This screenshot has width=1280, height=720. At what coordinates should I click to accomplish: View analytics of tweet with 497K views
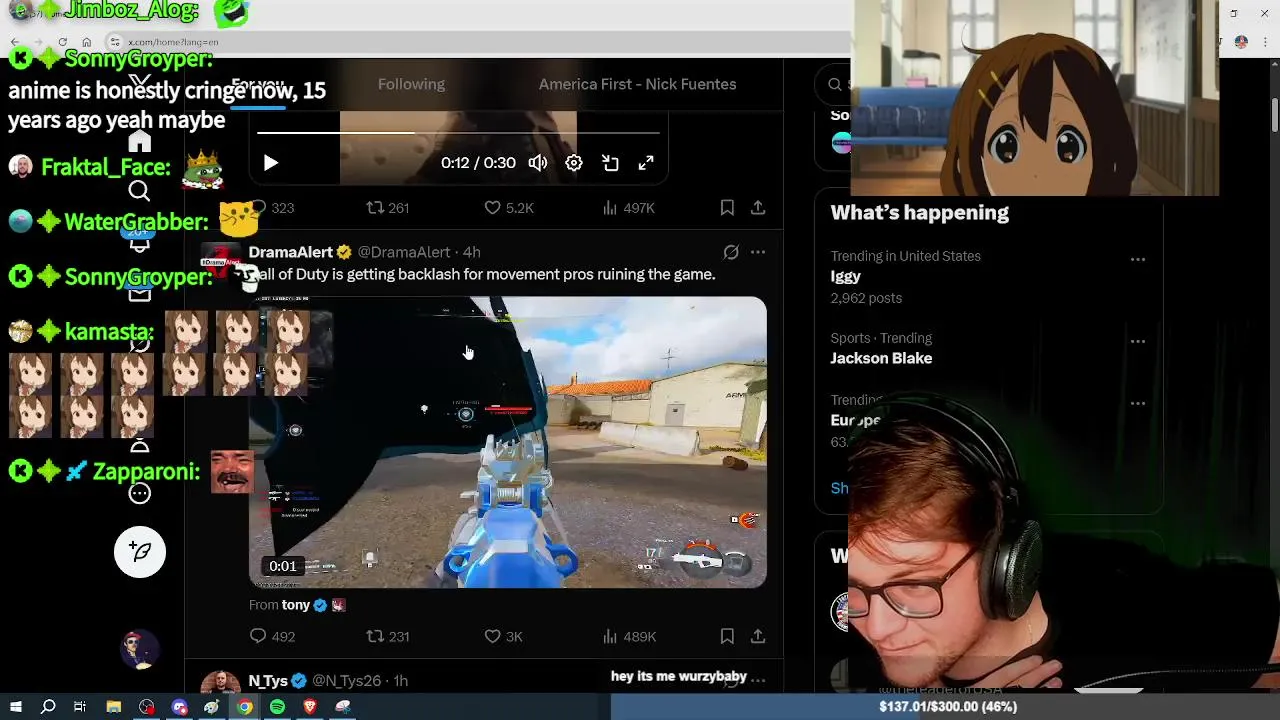tap(629, 208)
